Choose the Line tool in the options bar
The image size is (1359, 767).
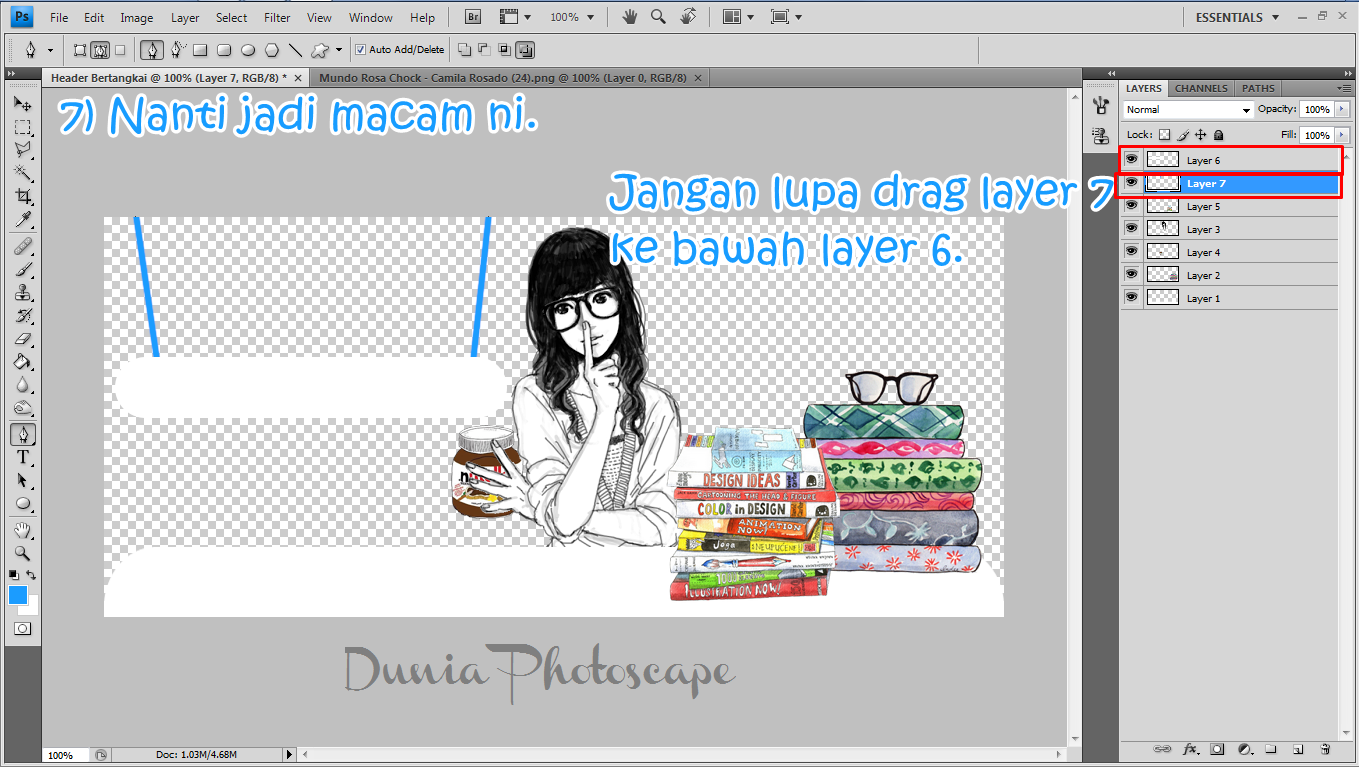pos(295,49)
